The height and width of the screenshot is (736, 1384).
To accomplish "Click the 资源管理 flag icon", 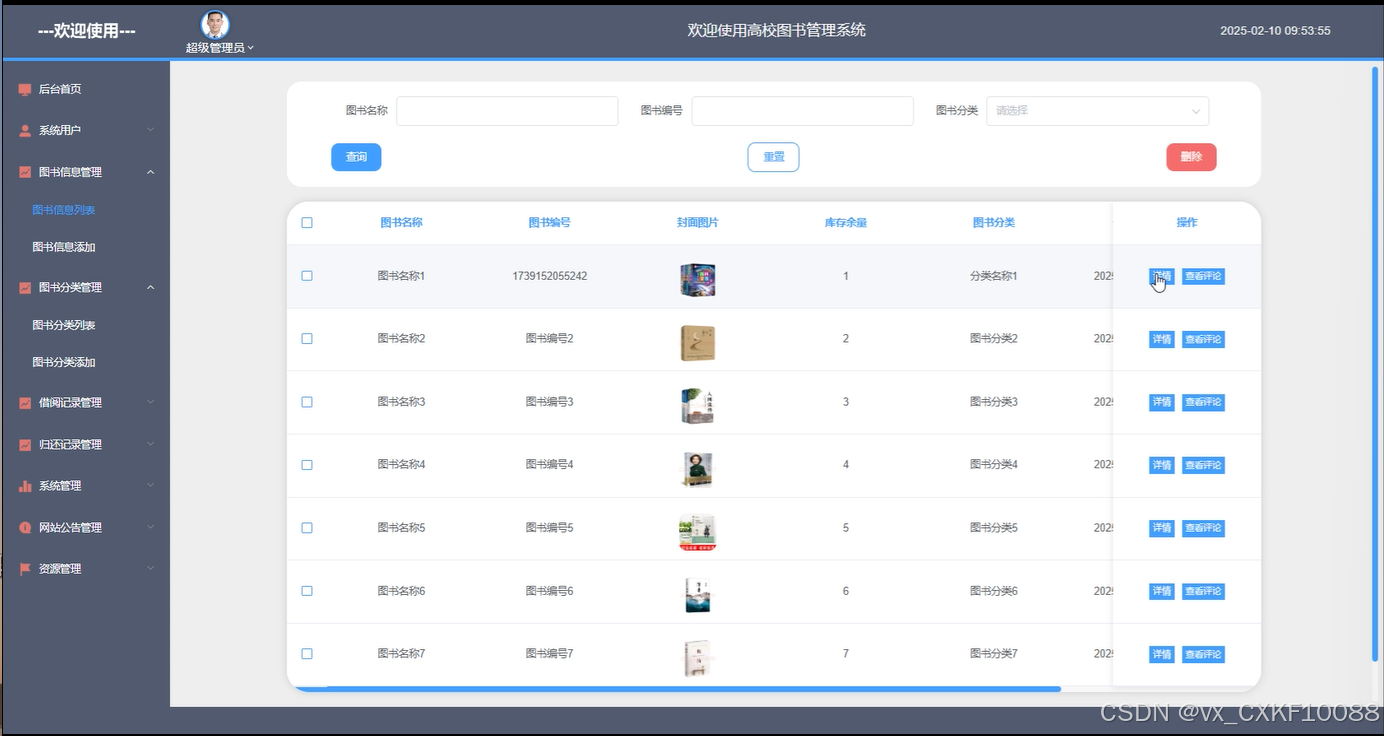I will (25, 569).
